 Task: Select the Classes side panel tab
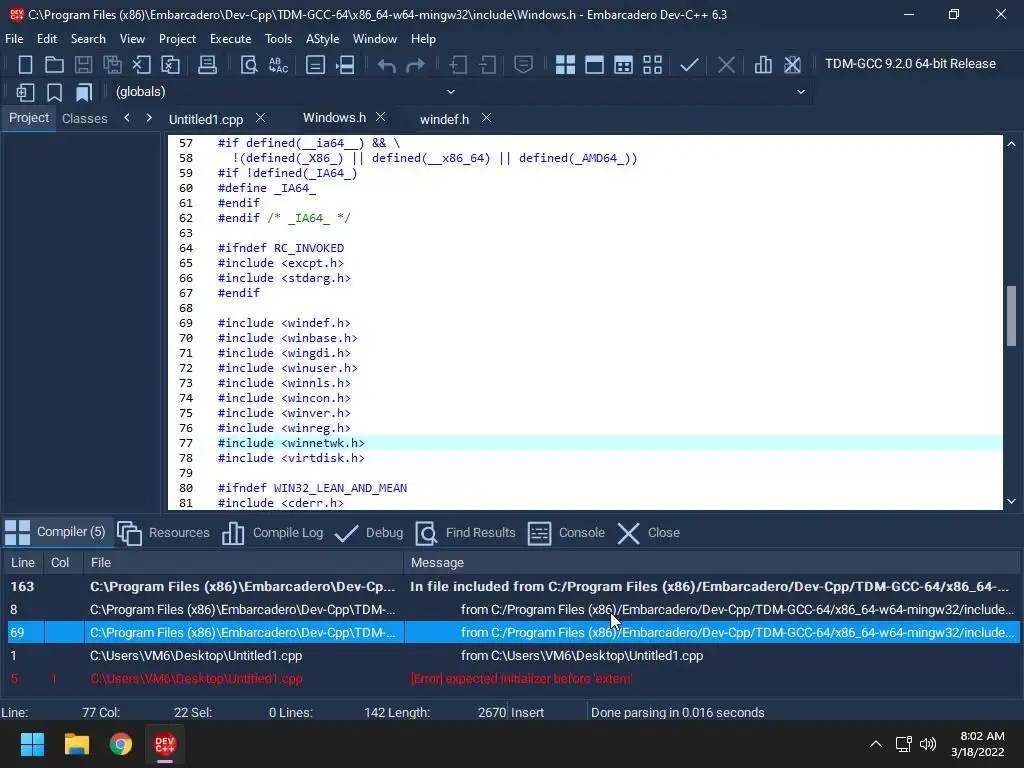point(84,118)
